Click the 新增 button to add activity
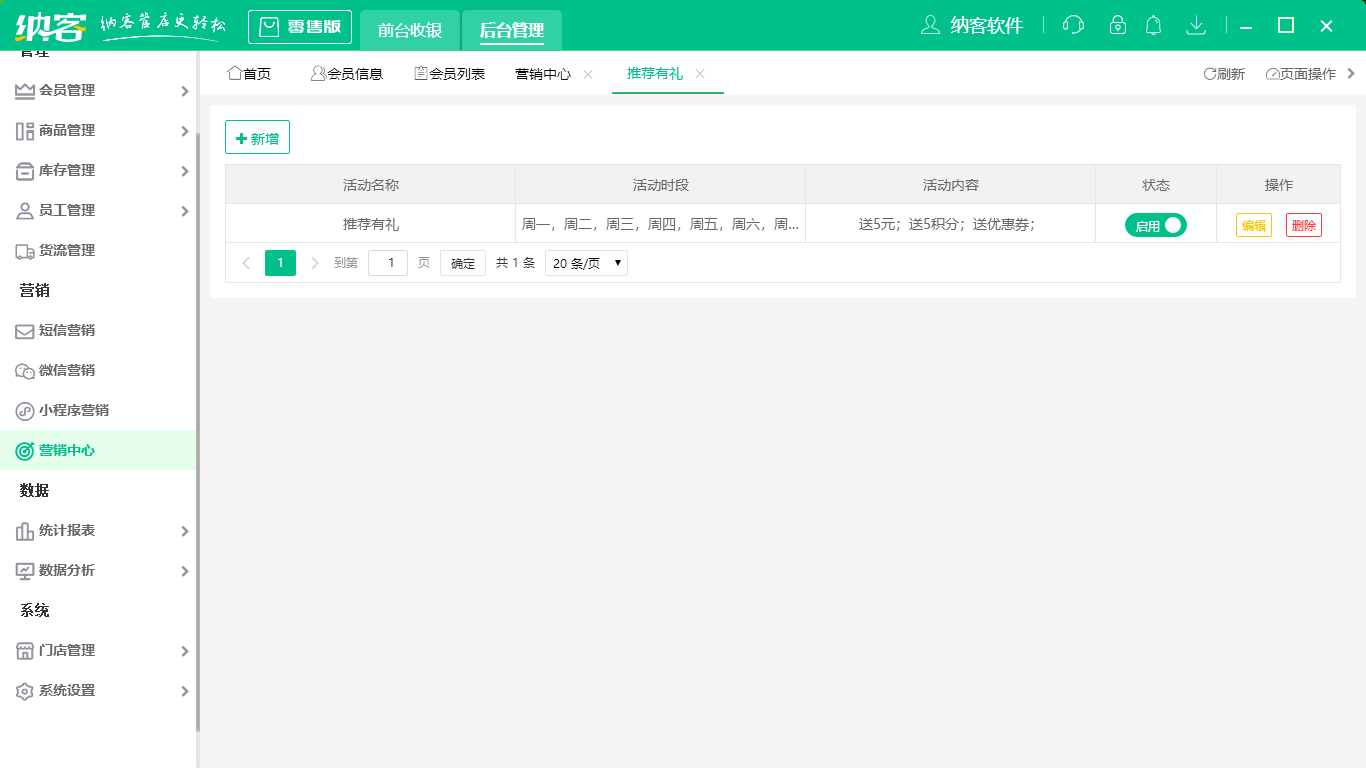 pos(257,137)
